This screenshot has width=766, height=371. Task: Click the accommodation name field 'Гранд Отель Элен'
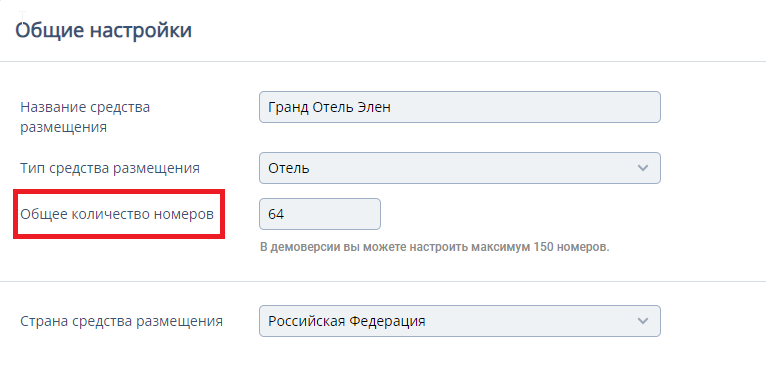pos(460,107)
